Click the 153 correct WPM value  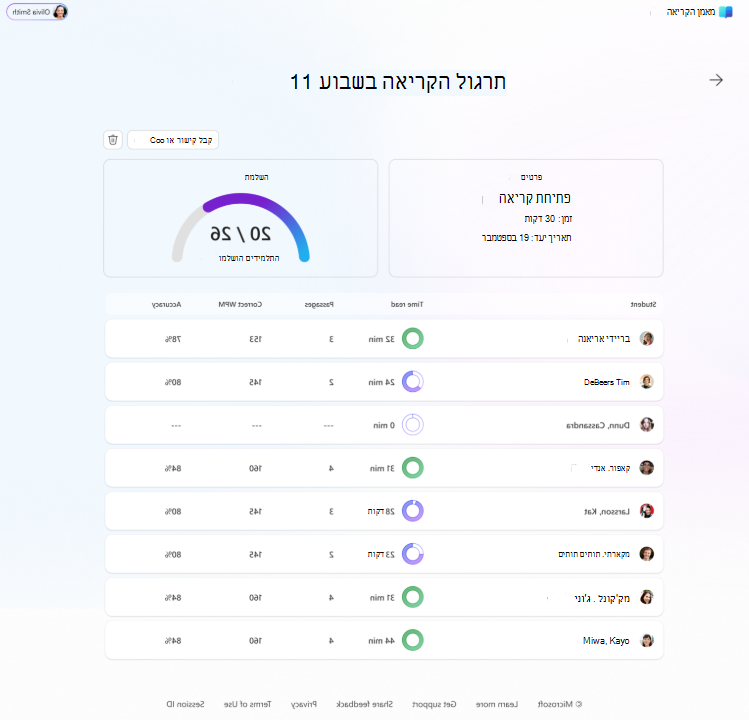pos(256,339)
